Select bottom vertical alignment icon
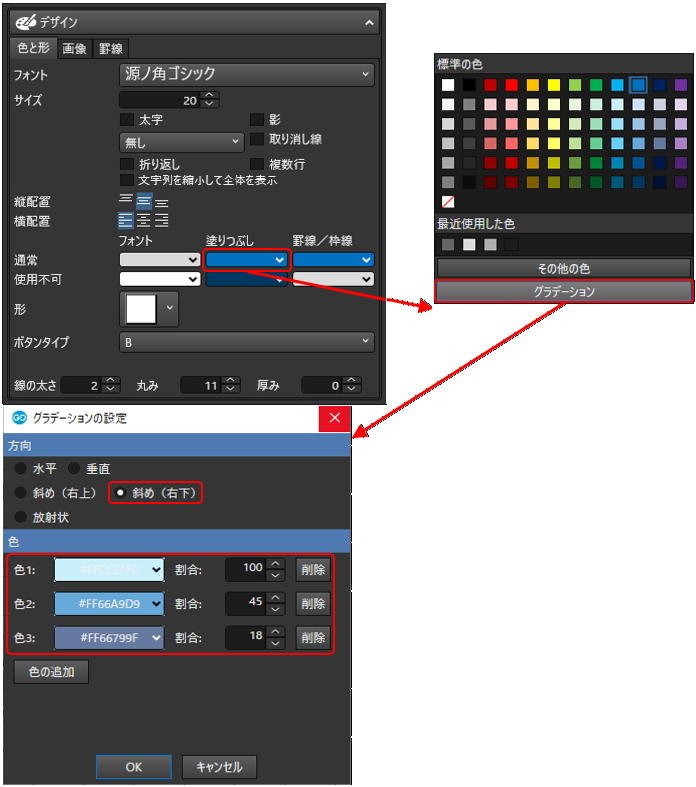Image resolution: width=696 pixels, height=787 pixels. point(161,201)
